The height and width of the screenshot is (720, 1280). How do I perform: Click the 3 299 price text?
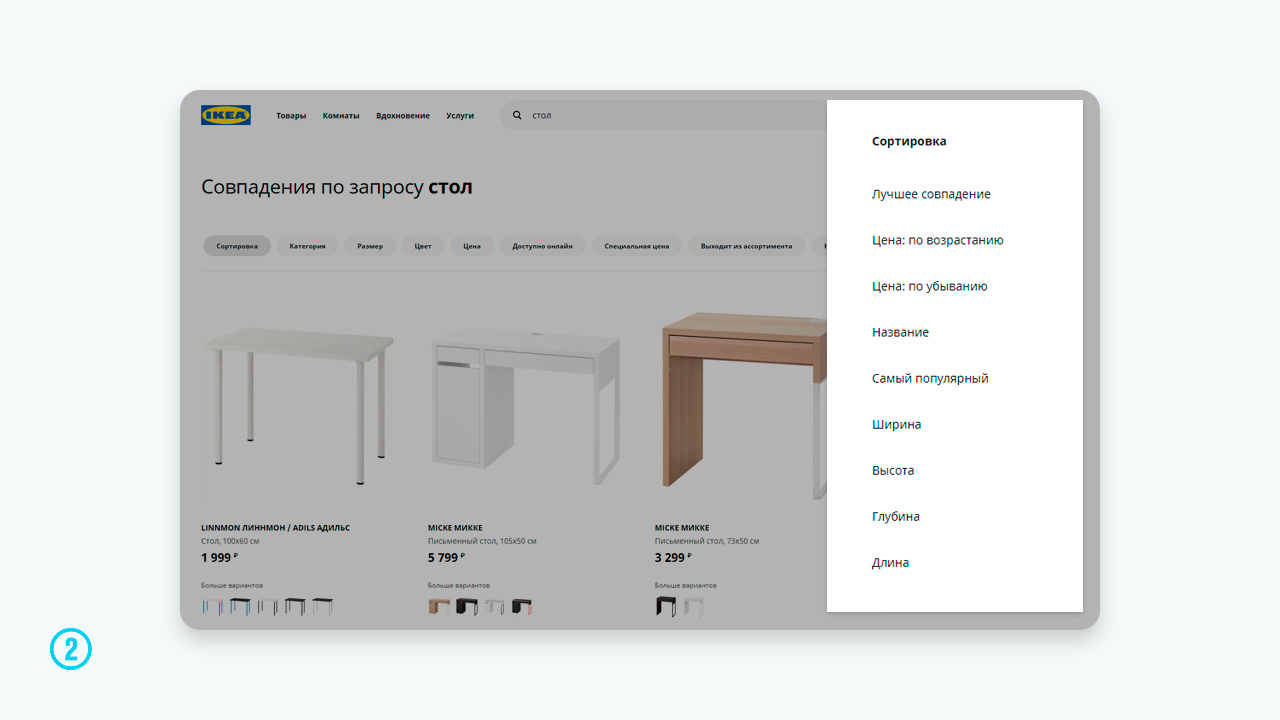click(x=673, y=558)
